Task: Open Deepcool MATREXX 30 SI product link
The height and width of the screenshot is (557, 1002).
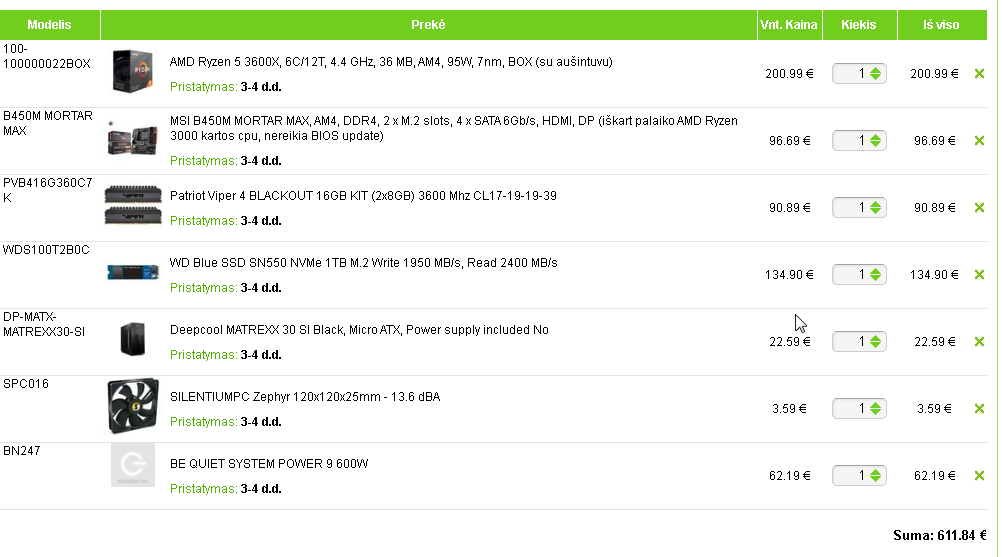Action: coord(359,330)
